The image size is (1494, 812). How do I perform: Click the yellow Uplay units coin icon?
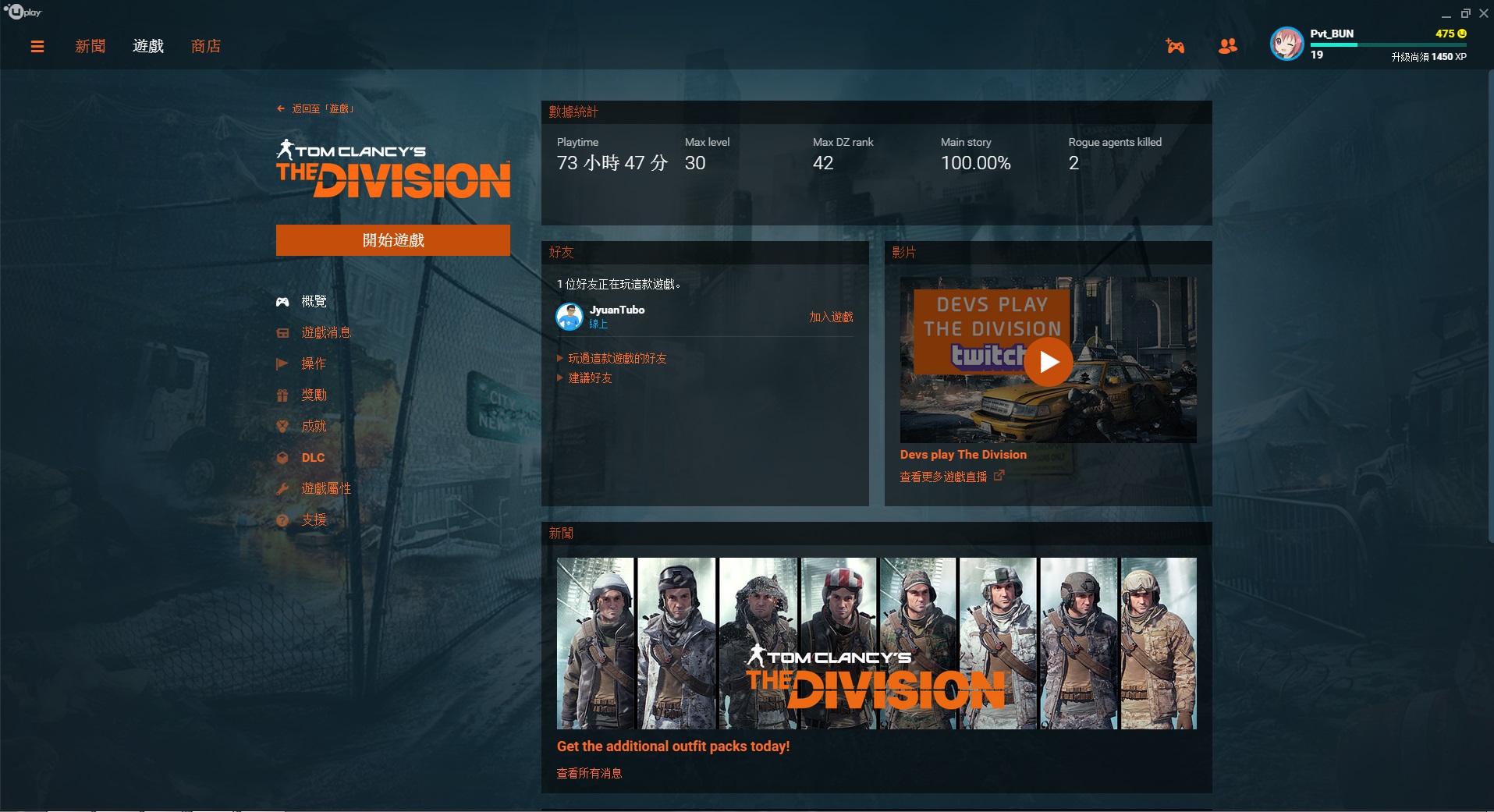pos(1462,34)
